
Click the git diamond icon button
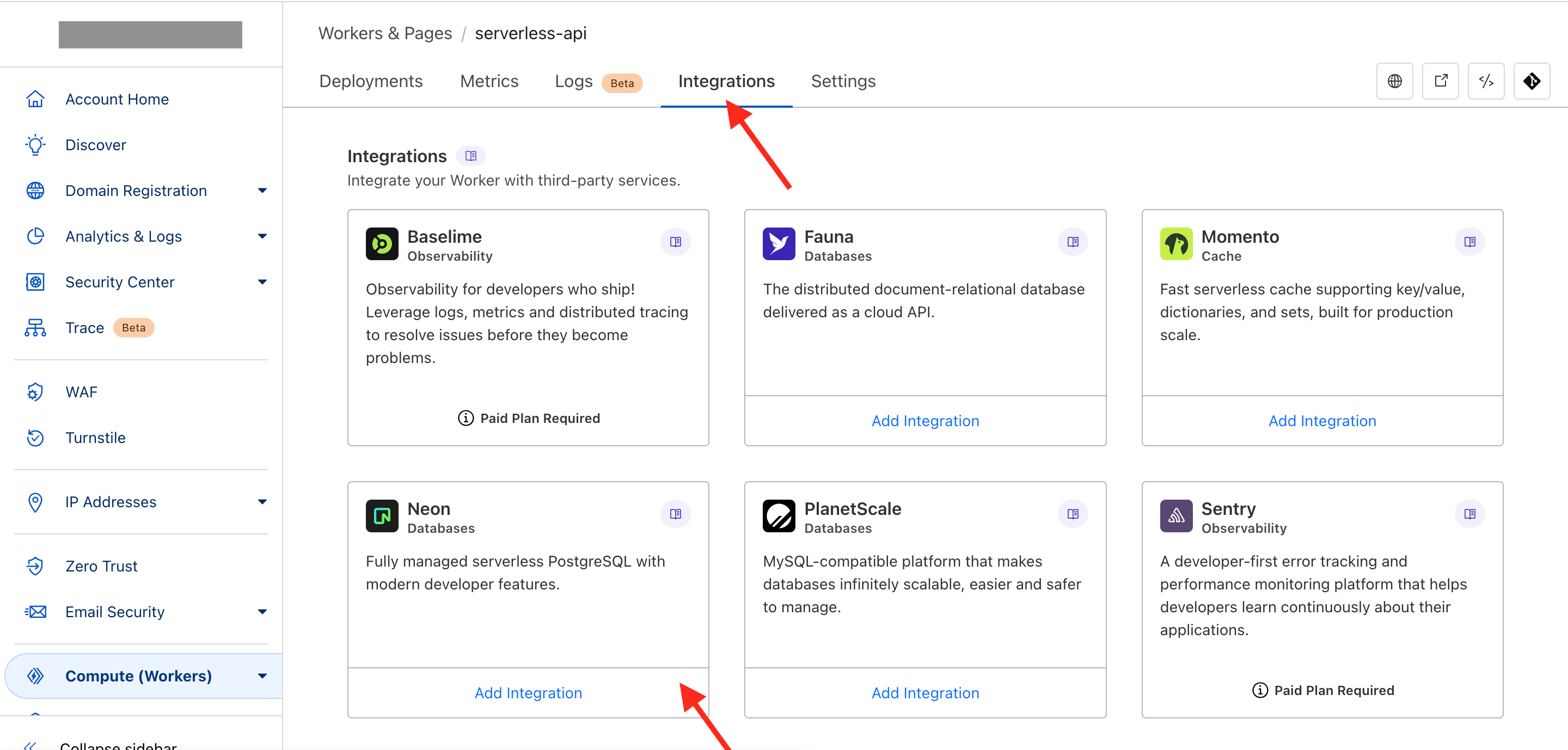tap(1532, 81)
